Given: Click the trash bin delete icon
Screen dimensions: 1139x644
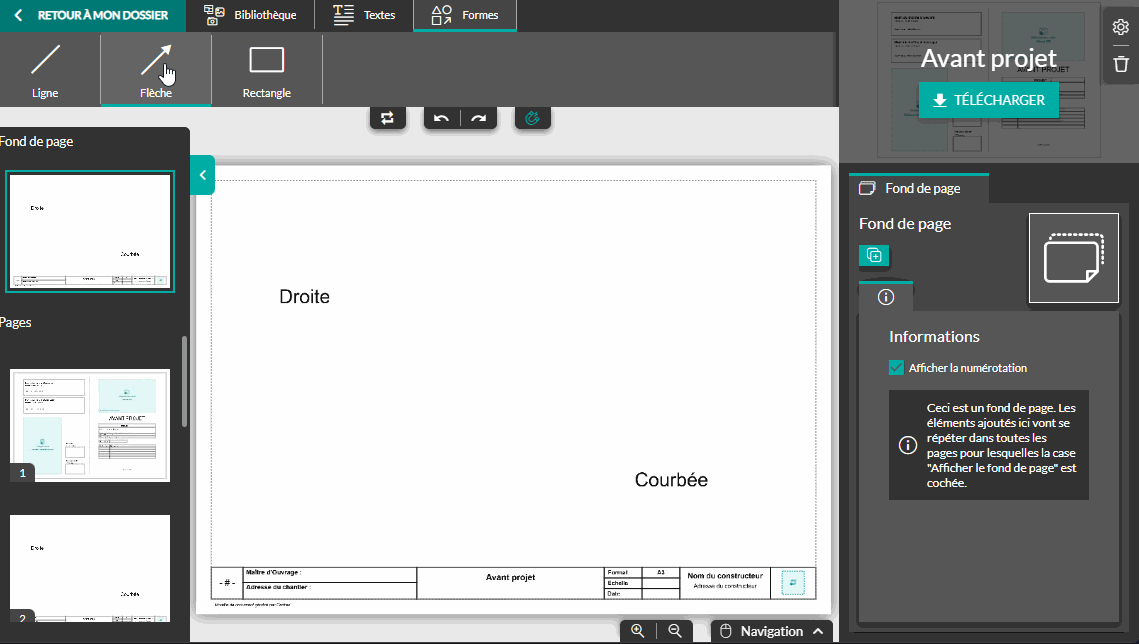Looking at the screenshot, I should coord(1120,65).
